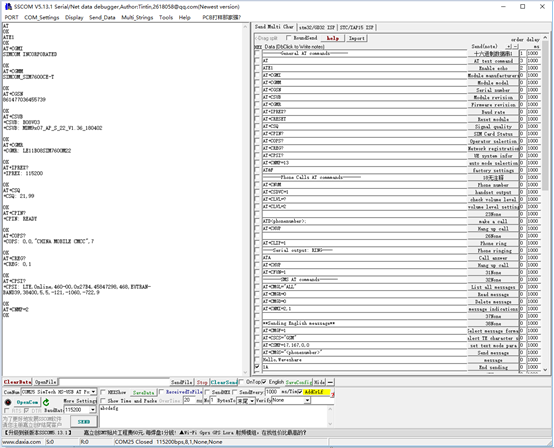This screenshot has width=554, height=448.
Task: Click the red question mark beside AddCrLf
Action: coord(332,394)
